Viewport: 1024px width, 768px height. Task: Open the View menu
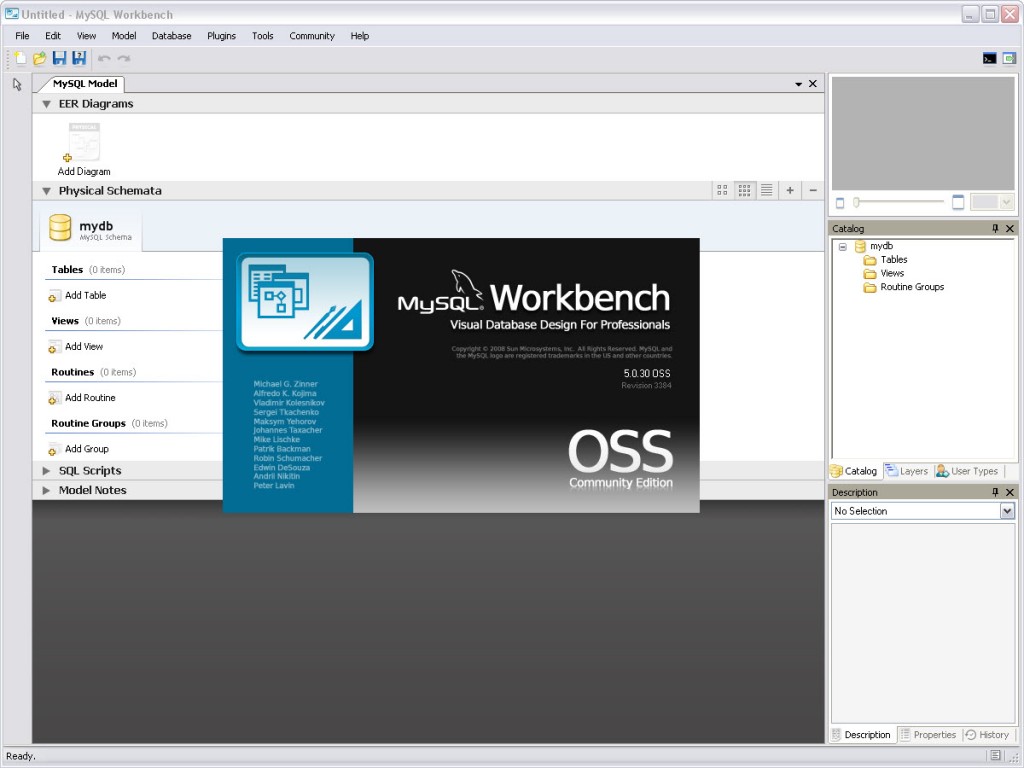coord(86,36)
